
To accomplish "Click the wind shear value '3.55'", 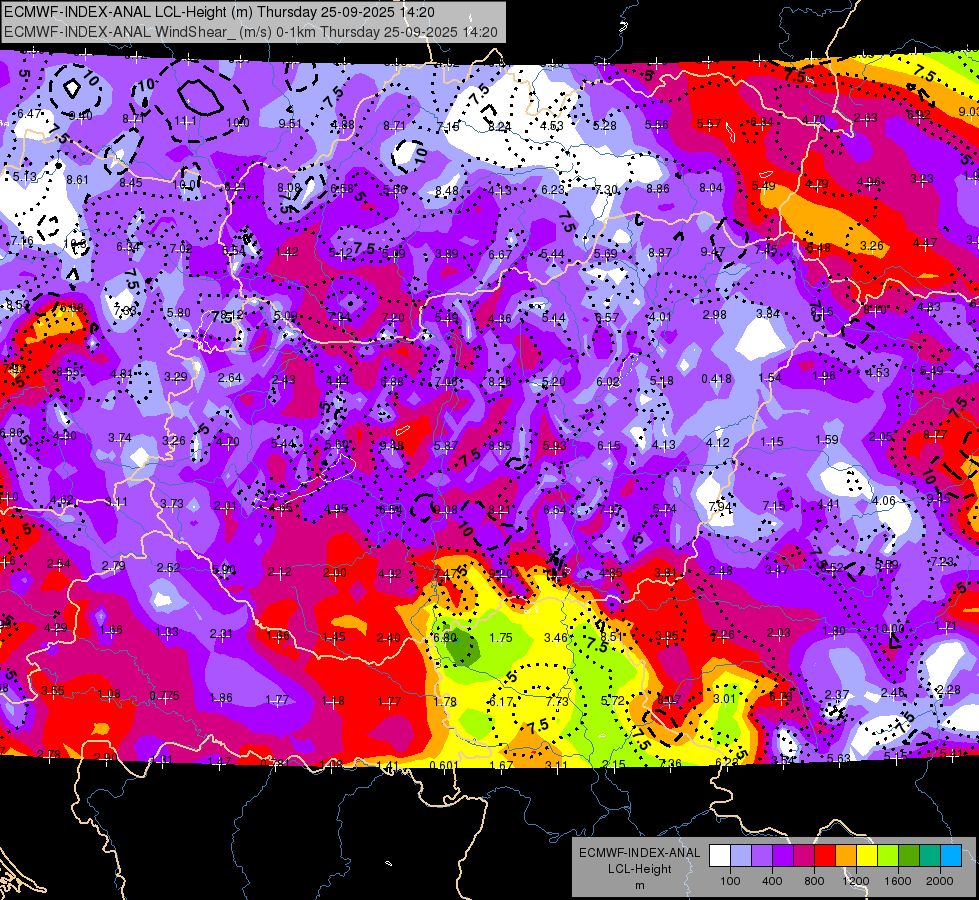I will pos(52,690).
